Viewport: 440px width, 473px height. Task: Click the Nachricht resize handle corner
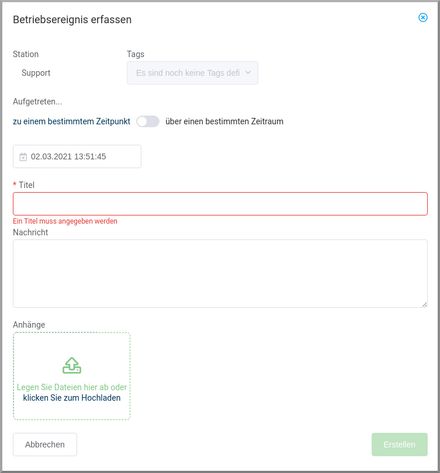tap(424, 304)
